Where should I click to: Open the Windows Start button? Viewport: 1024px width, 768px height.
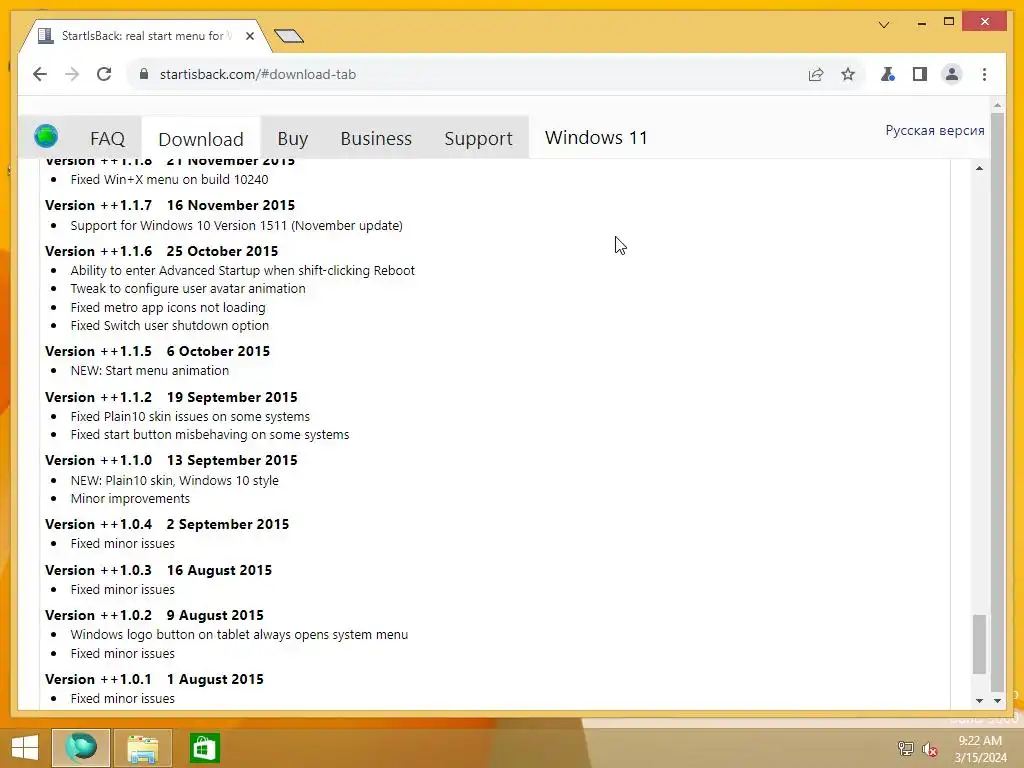coord(25,748)
